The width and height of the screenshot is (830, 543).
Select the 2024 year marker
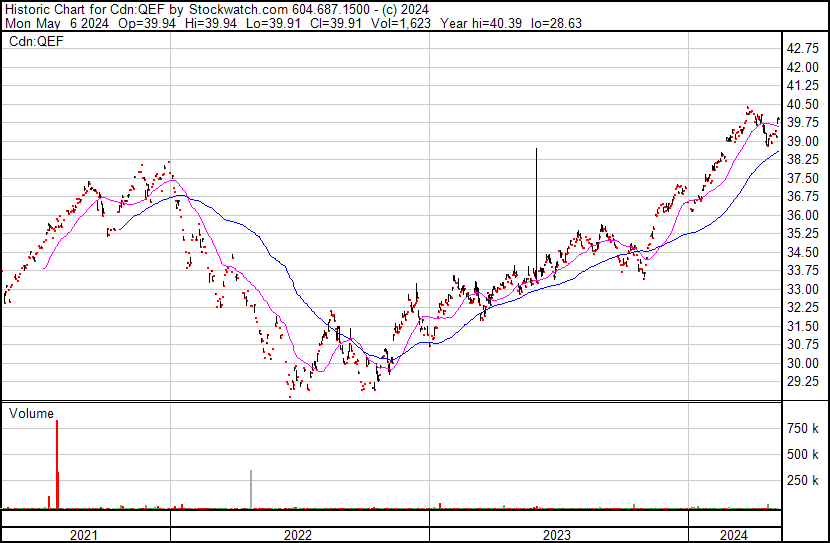(x=733, y=535)
